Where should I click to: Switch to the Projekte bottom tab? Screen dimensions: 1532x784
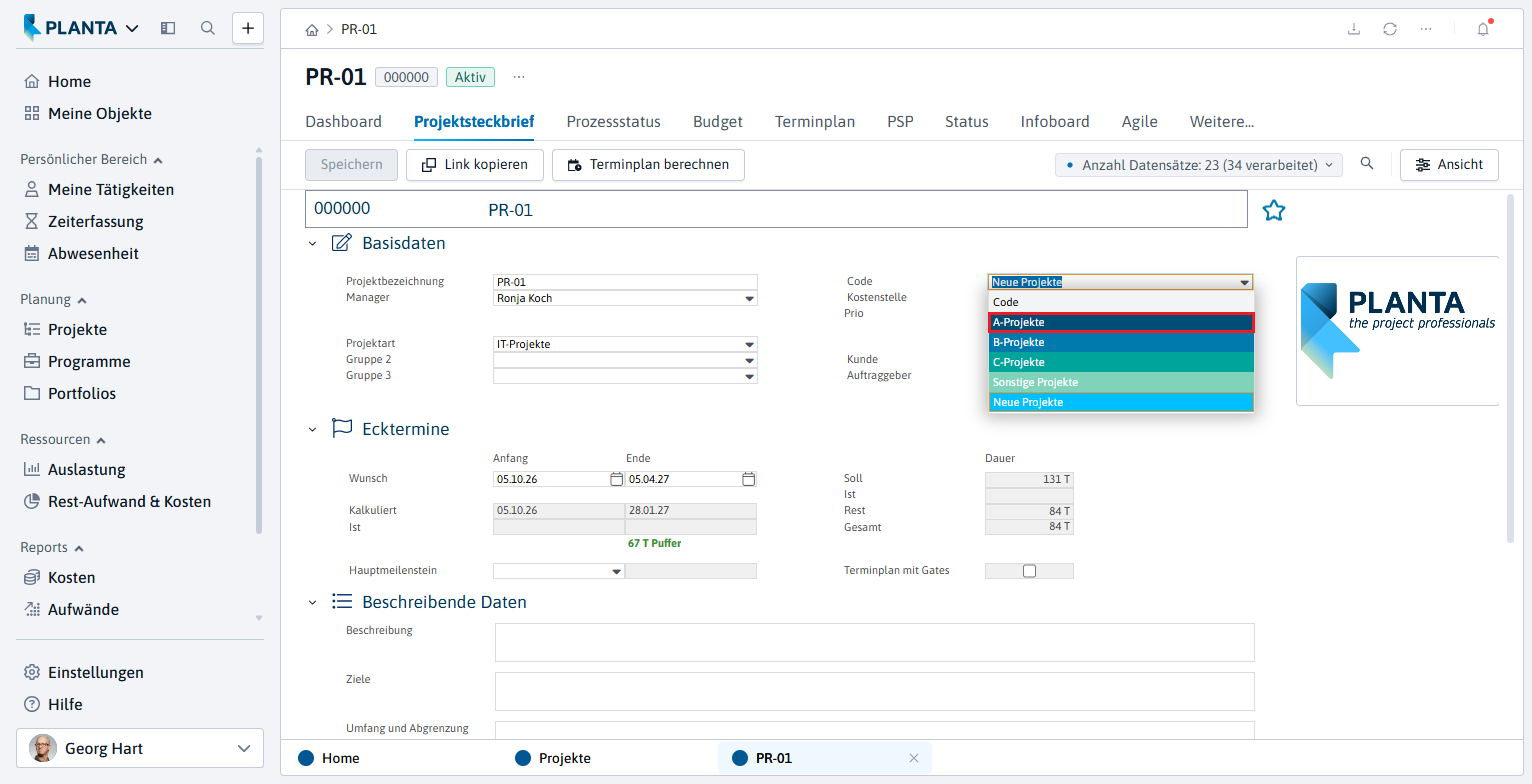pos(553,758)
